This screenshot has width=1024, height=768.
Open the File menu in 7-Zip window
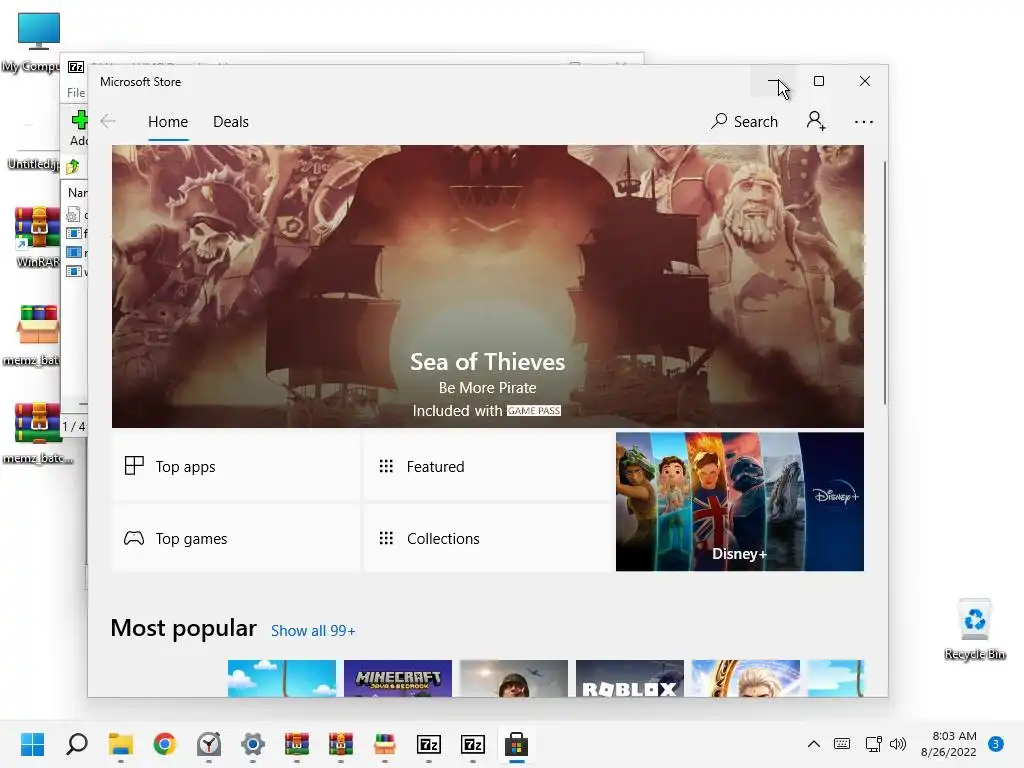pyautogui.click(x=76, y=93)
